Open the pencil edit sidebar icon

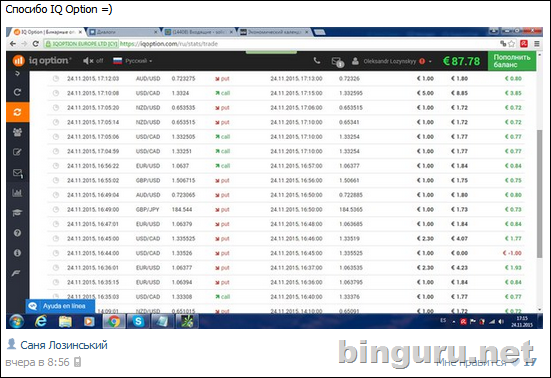pos(17,152)
